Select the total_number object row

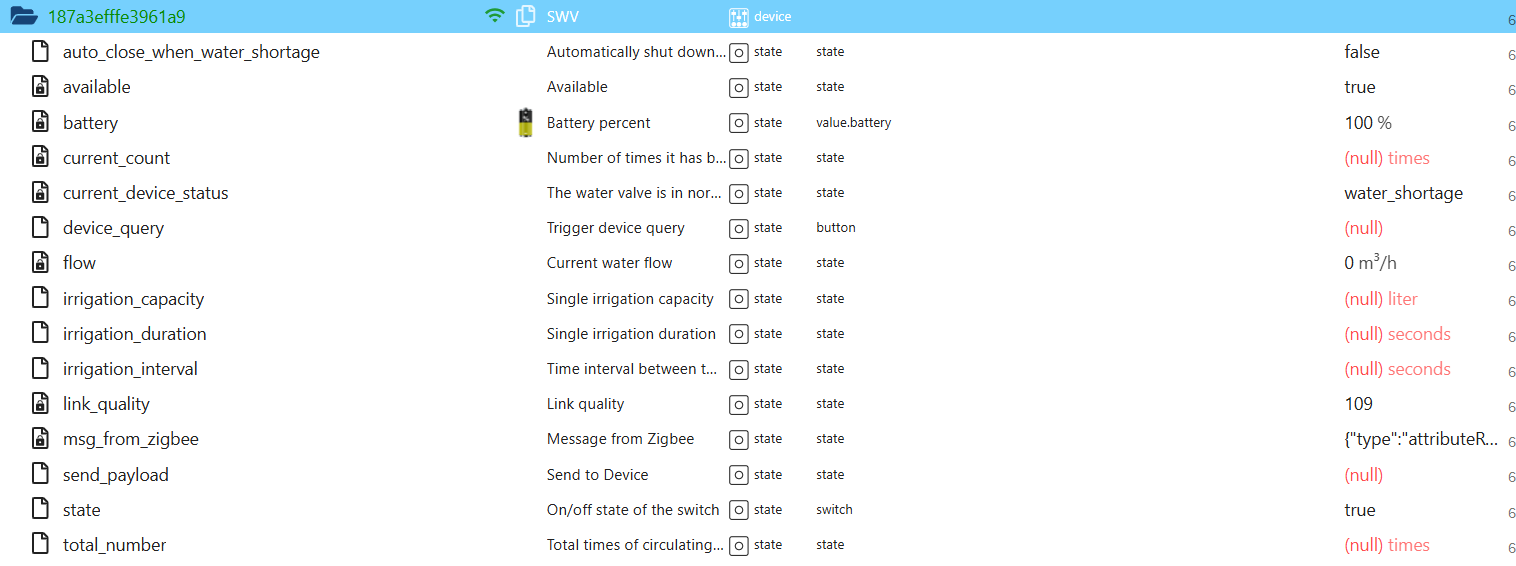pyautogui.click(x=758, y=545)
